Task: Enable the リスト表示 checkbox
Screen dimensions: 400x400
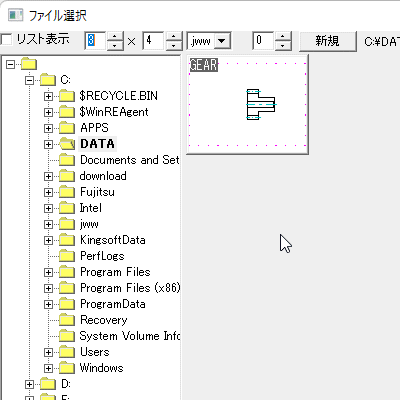Action: pyautogui.click(x=6, y=40)
